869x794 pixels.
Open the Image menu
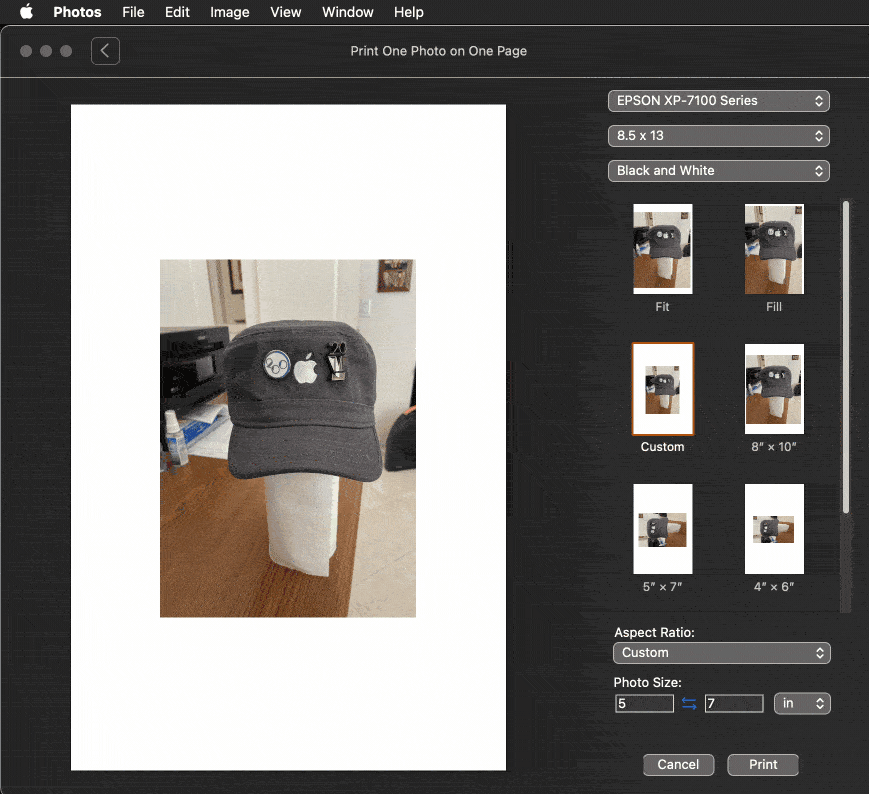pos(230,12)
